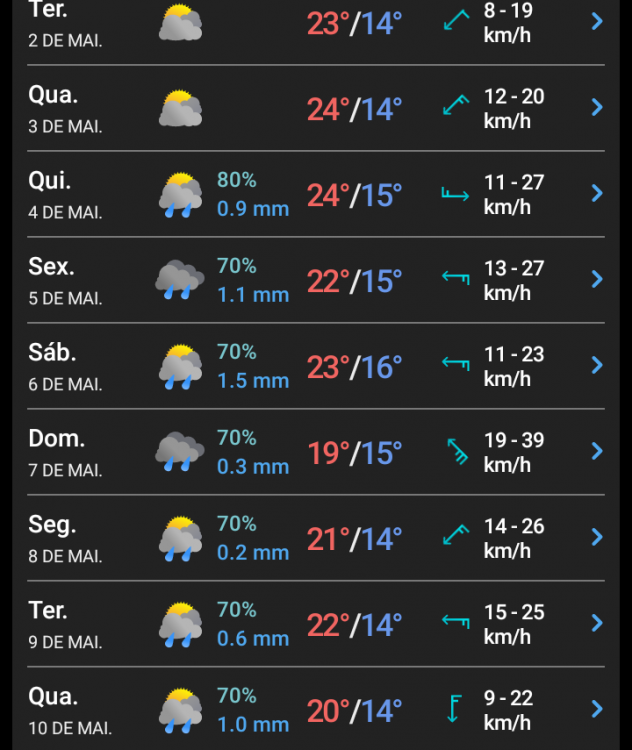Image resolution: width=632 pixels, height=750 pixels.
Task: Click the rain cloud icon for Dom. 7 de mai.
Action: pos(179,452)
